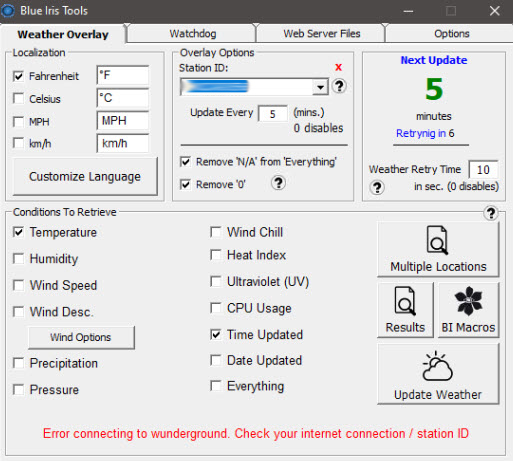Viewport: 513px width, 461px height.
Task: Check the CPU Usage checkbox
Action: click(216, 308)
